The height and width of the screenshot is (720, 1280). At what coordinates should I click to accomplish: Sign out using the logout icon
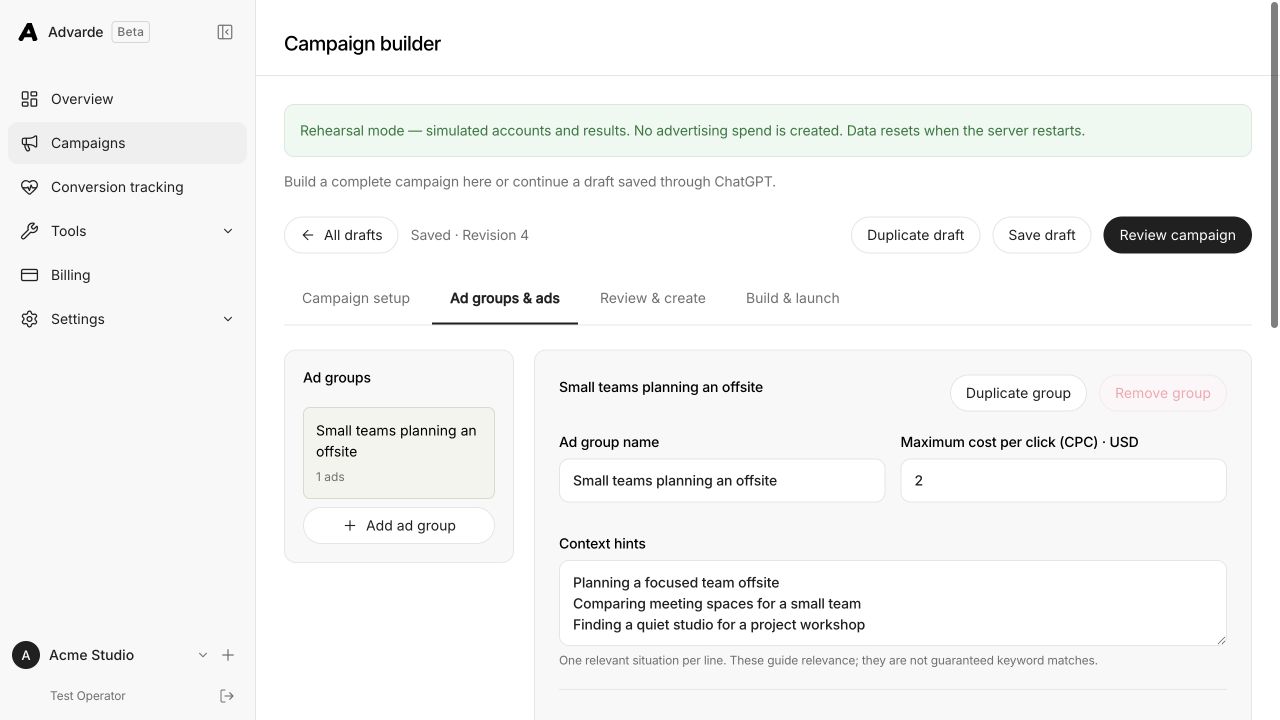(227, 696)
